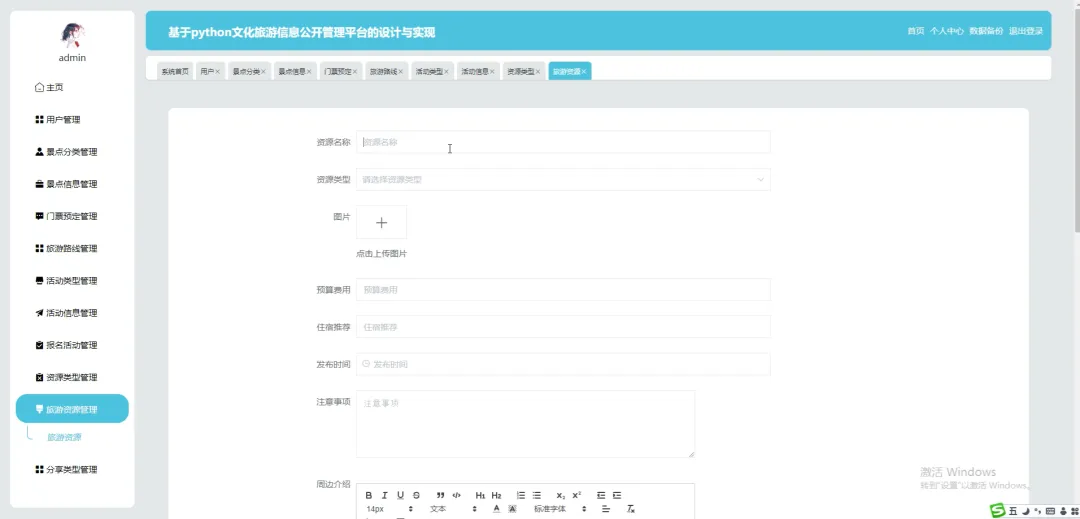Open 个人中心 from the header
The height and width of the screenshot is (519, 1080).
[x=946, y=31]
